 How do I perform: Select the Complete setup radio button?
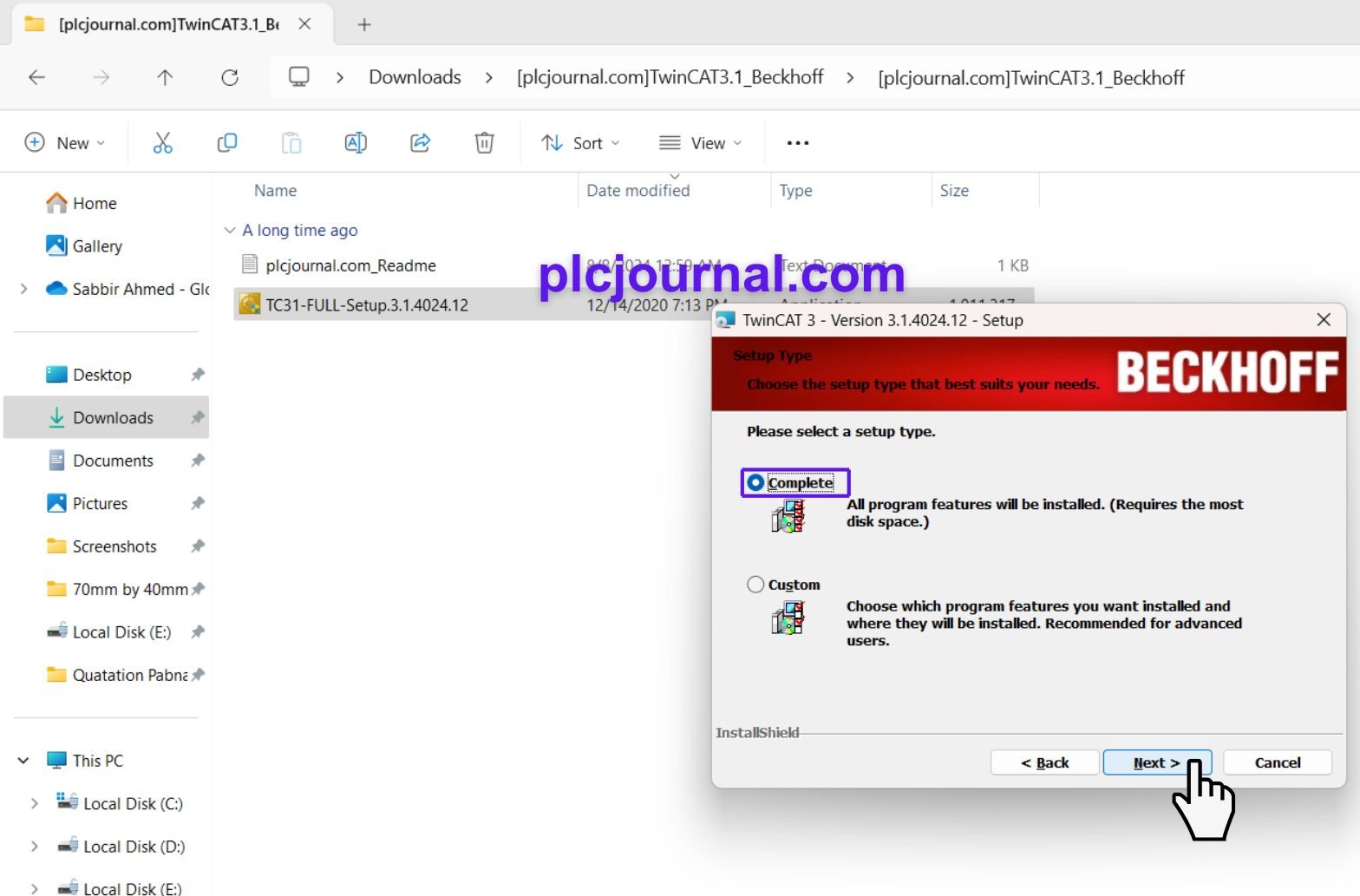pyautogui.click(x=755, y=482)
